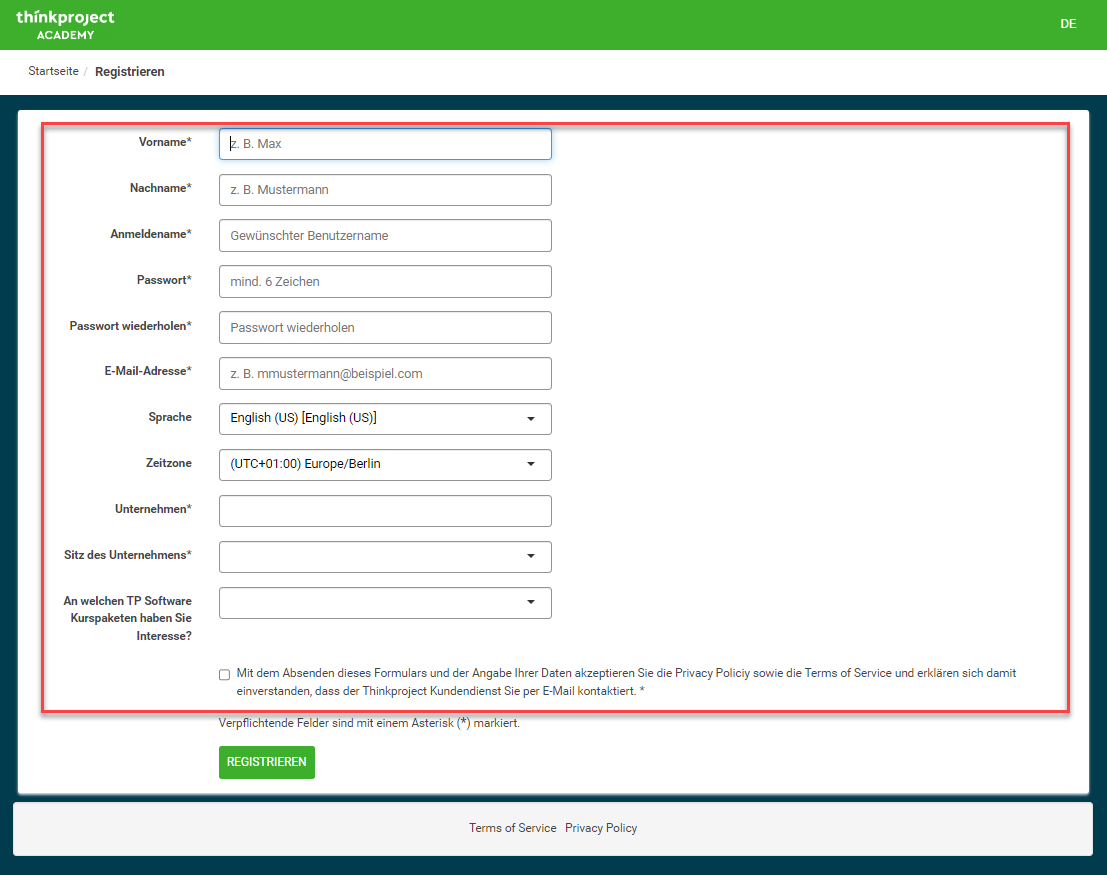Focus the Passwort wiederholen field

(x=385, y=328)
